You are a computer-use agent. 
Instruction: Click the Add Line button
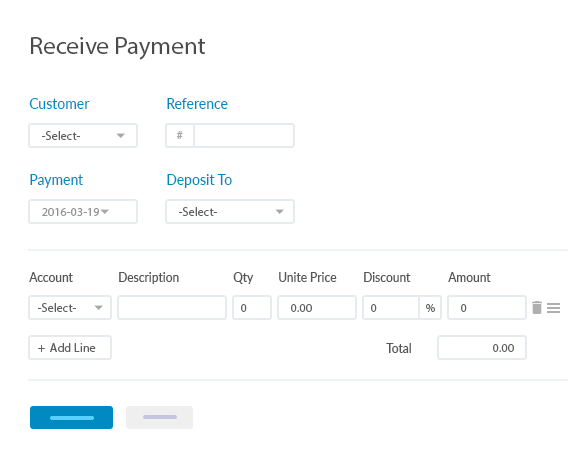[x=70, y=348]
